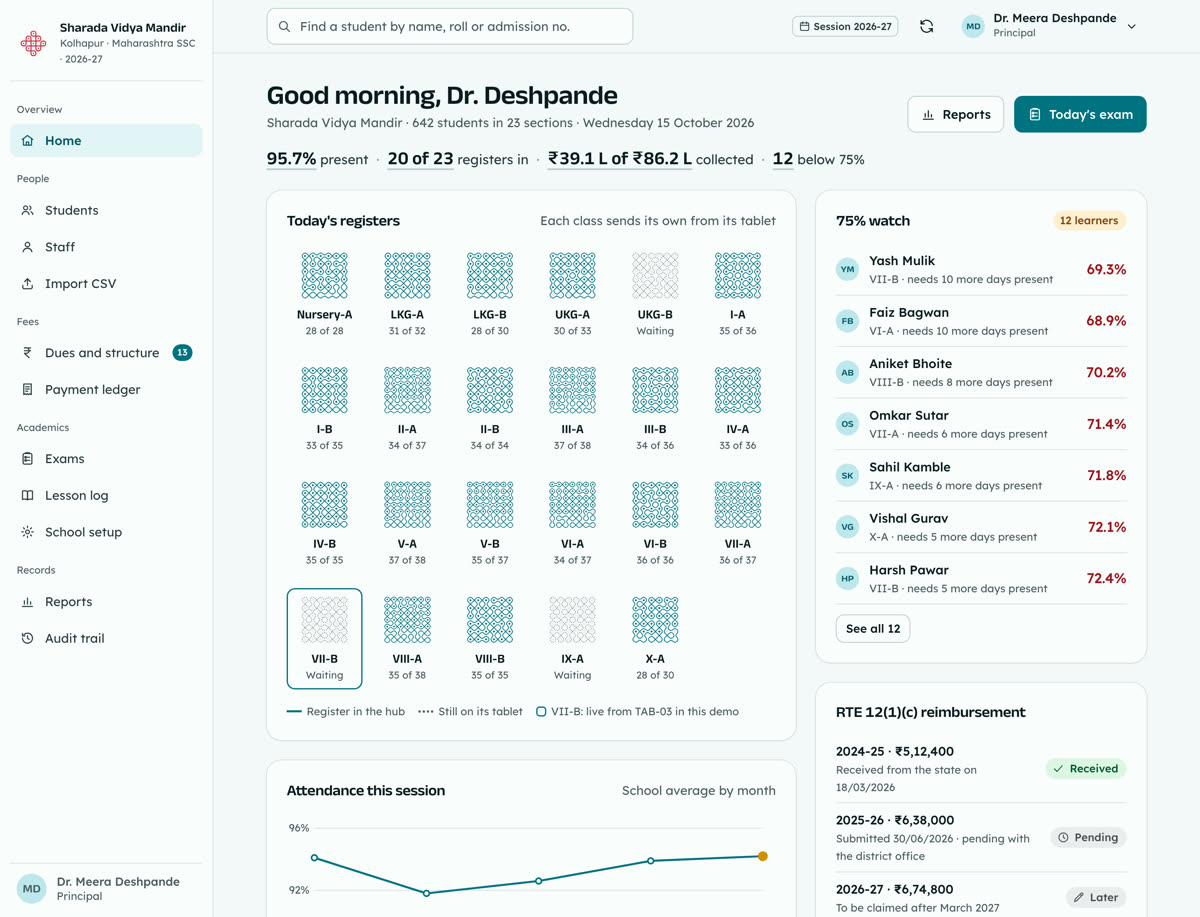
Task: Open Students in the sidebar
Action: point(106,210)
